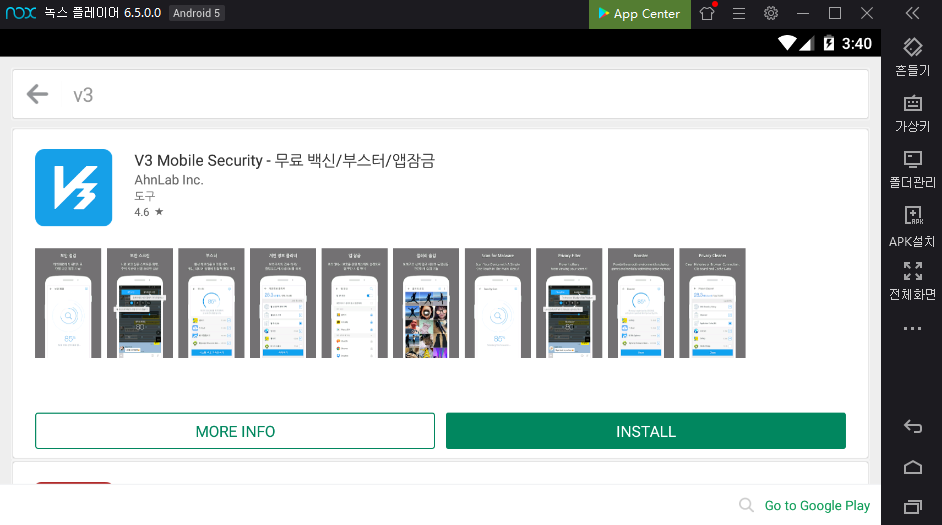
Task: Click the AhnLab Inc. developer name
Action: [169, 180]
